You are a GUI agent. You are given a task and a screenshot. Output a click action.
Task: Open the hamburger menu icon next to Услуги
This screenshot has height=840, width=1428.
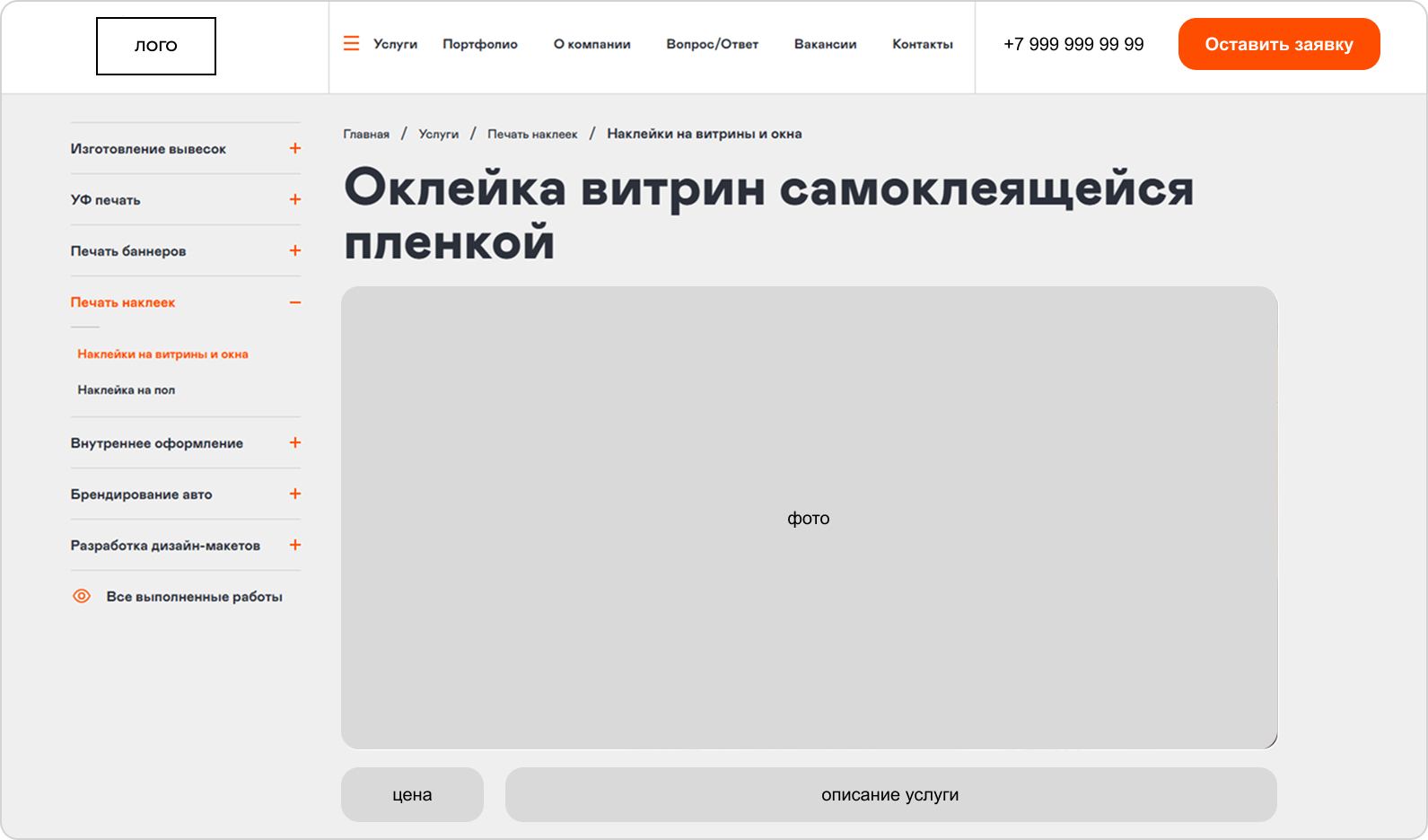(x=351, y=43)
